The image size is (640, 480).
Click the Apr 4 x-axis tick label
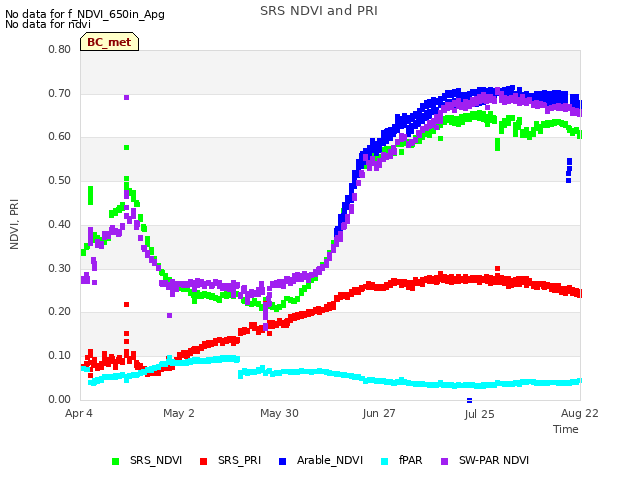coord(79,413)
